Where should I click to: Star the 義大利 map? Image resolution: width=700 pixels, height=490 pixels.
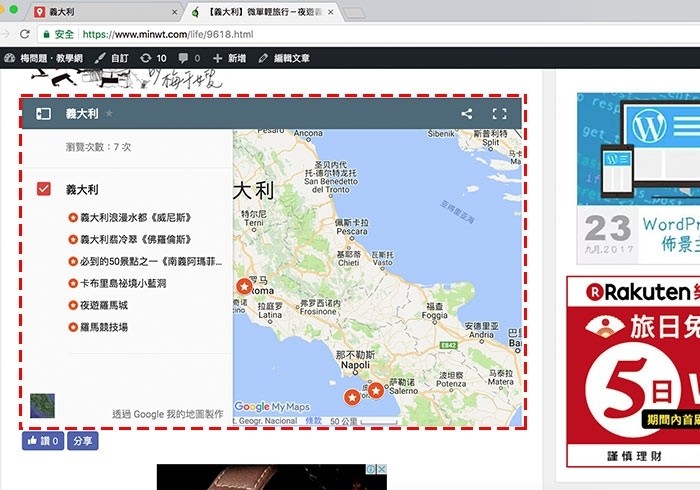[x=110, y=114]
